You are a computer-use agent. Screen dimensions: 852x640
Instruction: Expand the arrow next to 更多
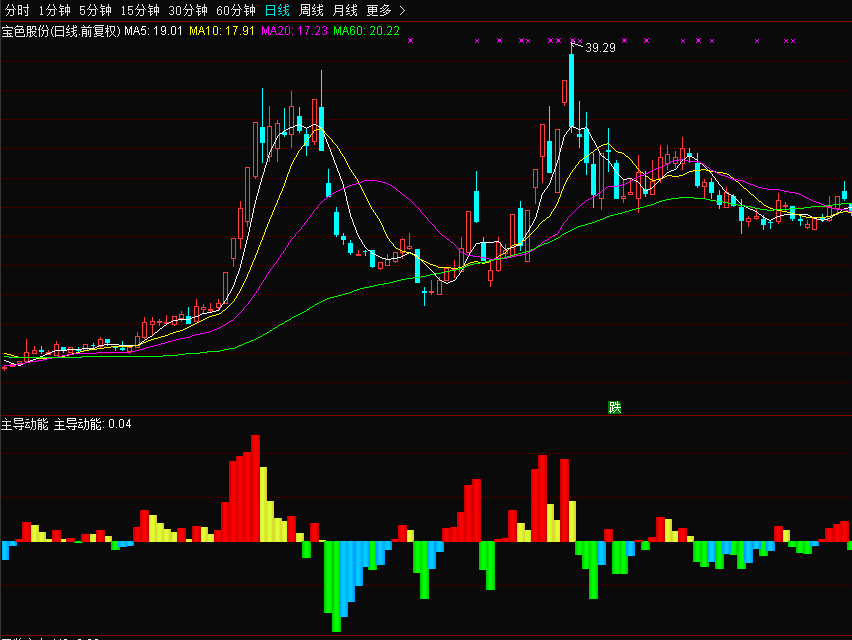(x=402, y=10)
